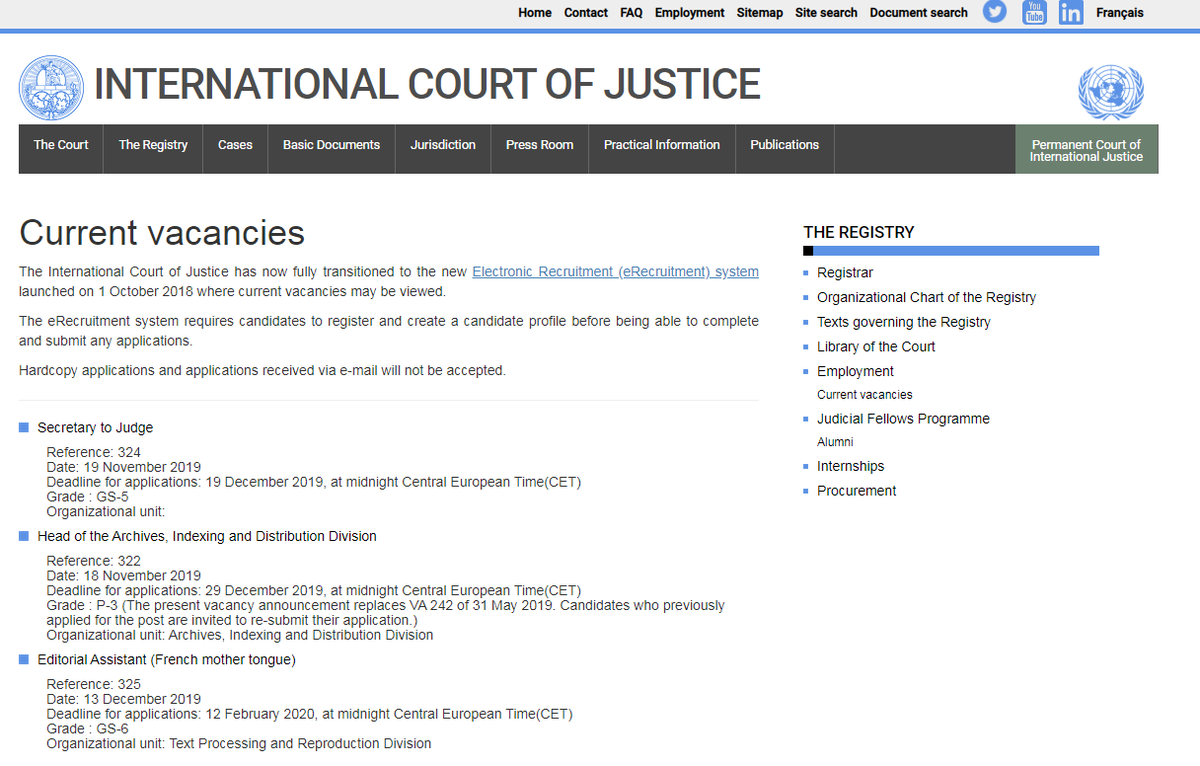This screenshot has width=1200, height=766.
Task: Open Organizational Chart of the Registry
Action: tap(926, 298)
